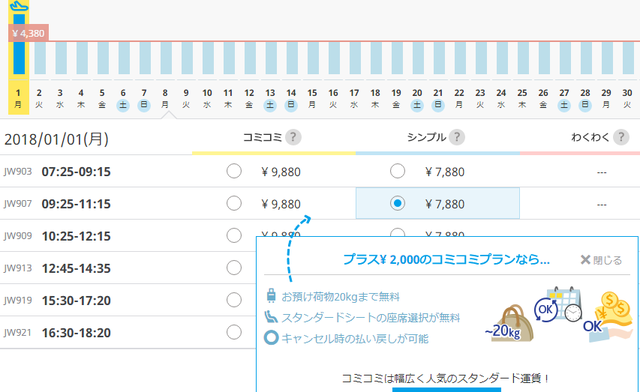
Task: Click flight number JW921
Action: [x=18, y=332]
